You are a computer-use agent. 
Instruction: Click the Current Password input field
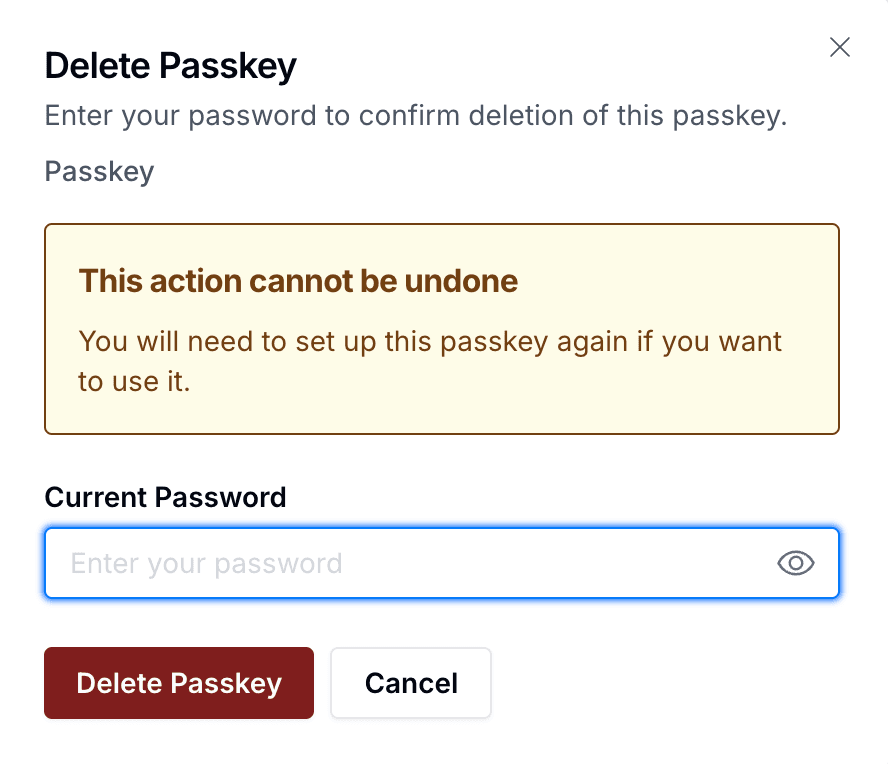click(x=400, y=563)
